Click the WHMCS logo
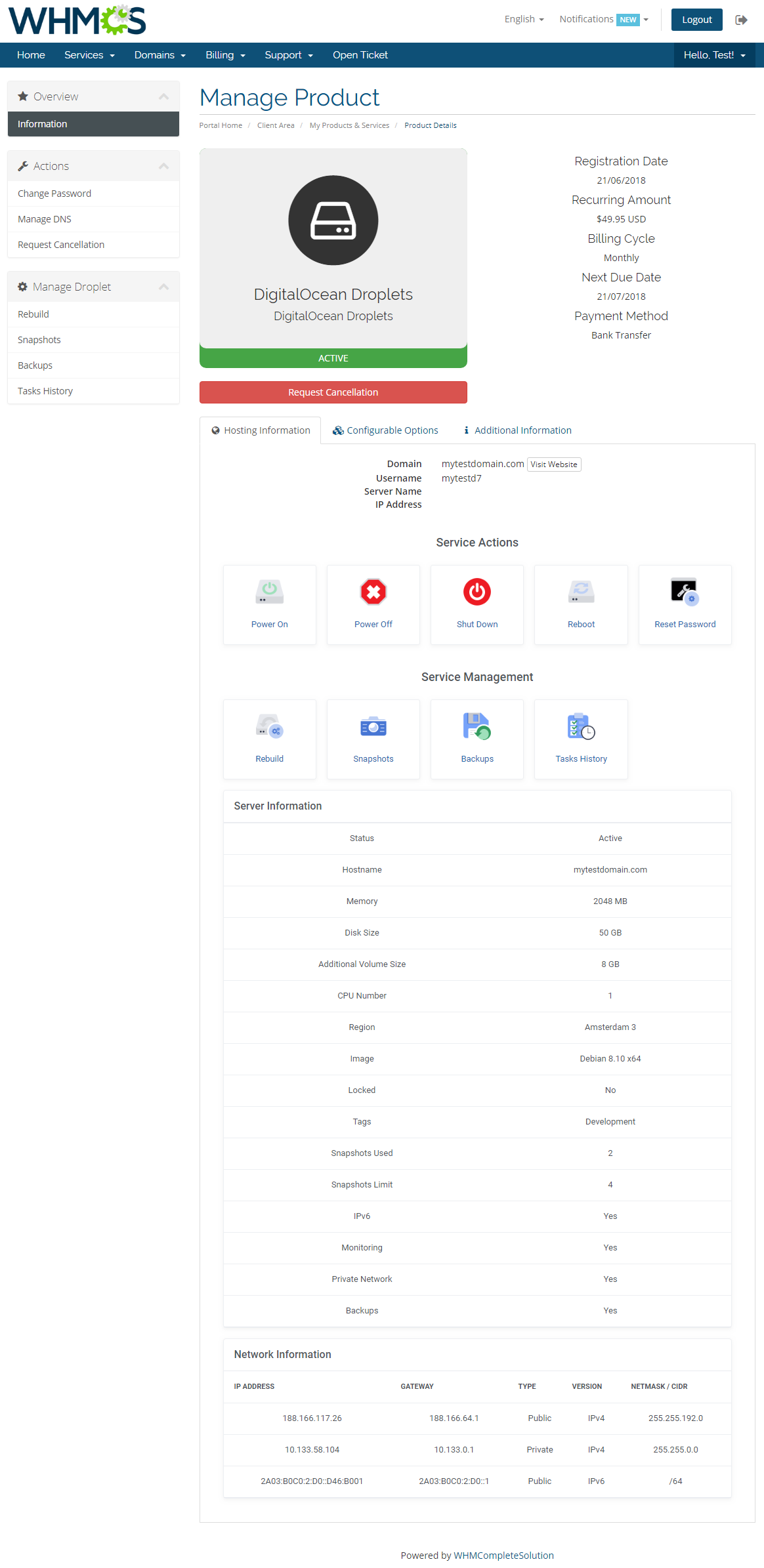764x1568 pixels. (x=77, y=20)
